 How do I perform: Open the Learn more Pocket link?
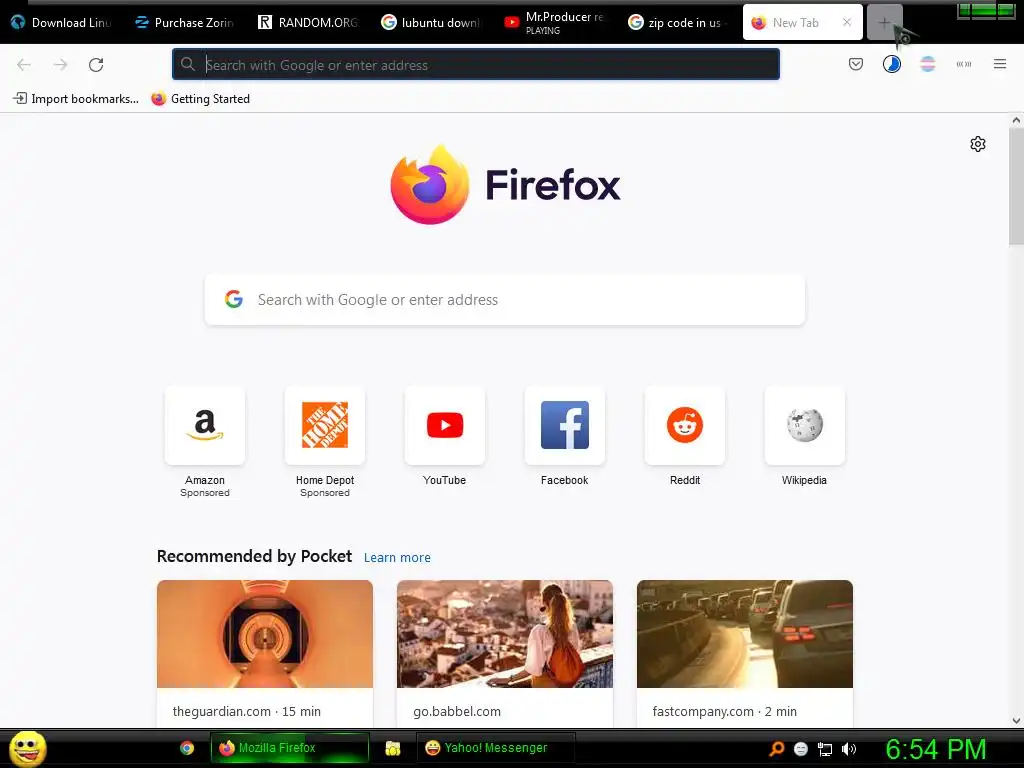pyautogui.click(x=397, y=557)
